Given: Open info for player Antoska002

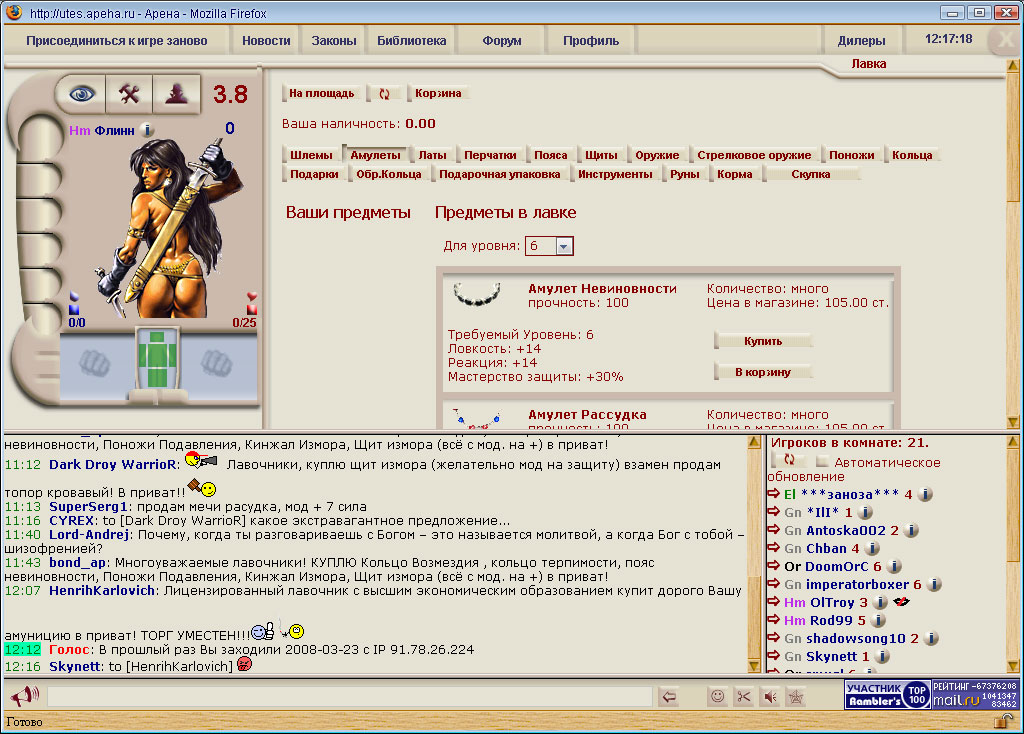Looking at the screenshot, I should tap(912, 530).
